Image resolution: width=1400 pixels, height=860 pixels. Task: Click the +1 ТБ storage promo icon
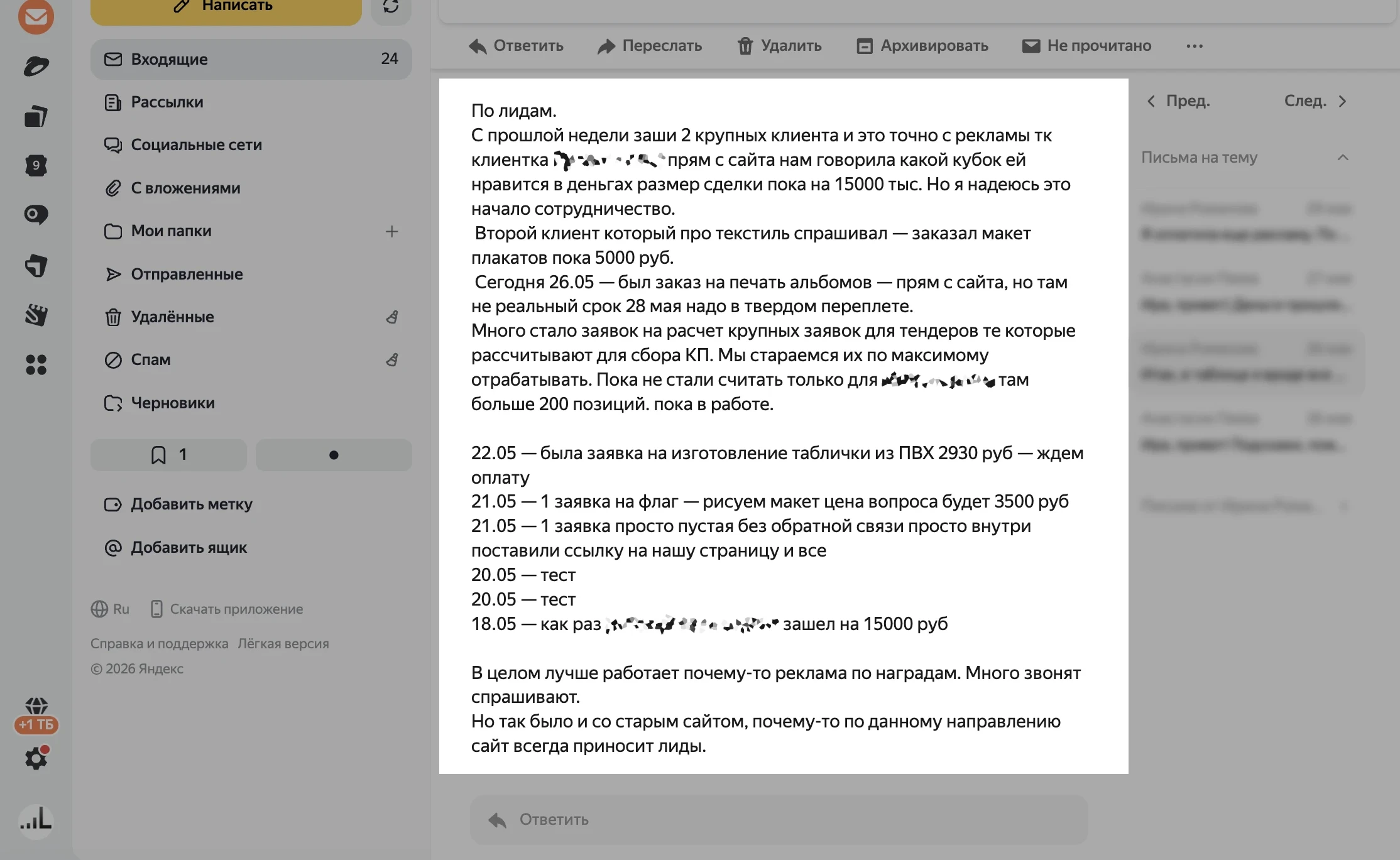pos(36,716)
